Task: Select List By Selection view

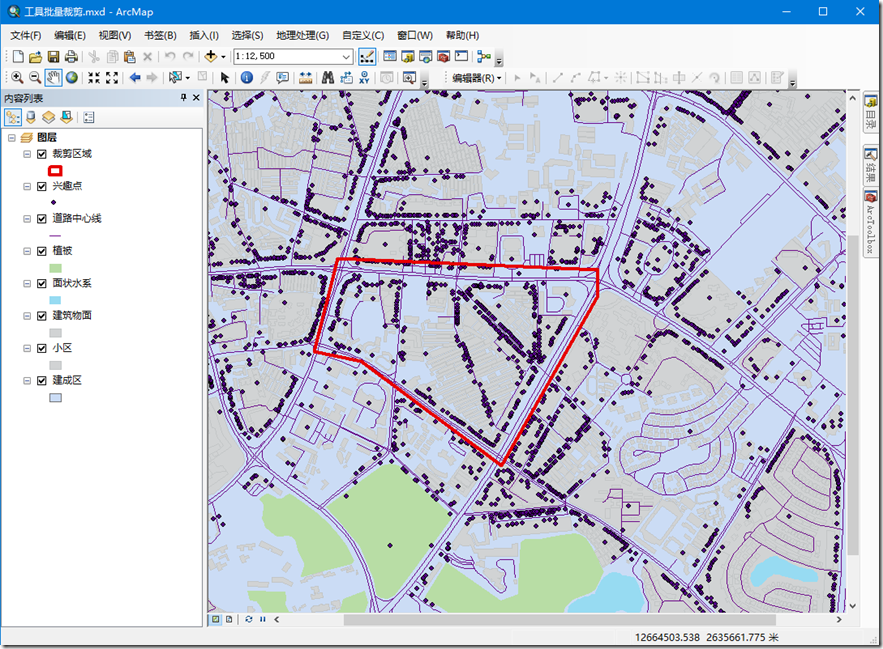Action: coord(66,117)
